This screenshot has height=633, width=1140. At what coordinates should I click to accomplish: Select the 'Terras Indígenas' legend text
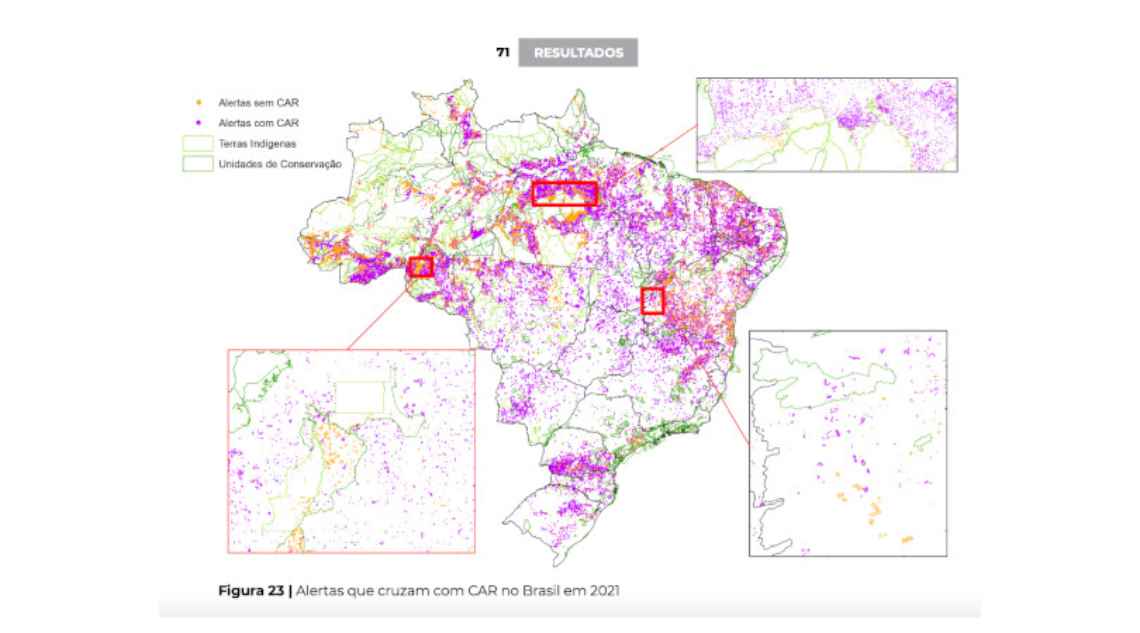coord(257,143)
